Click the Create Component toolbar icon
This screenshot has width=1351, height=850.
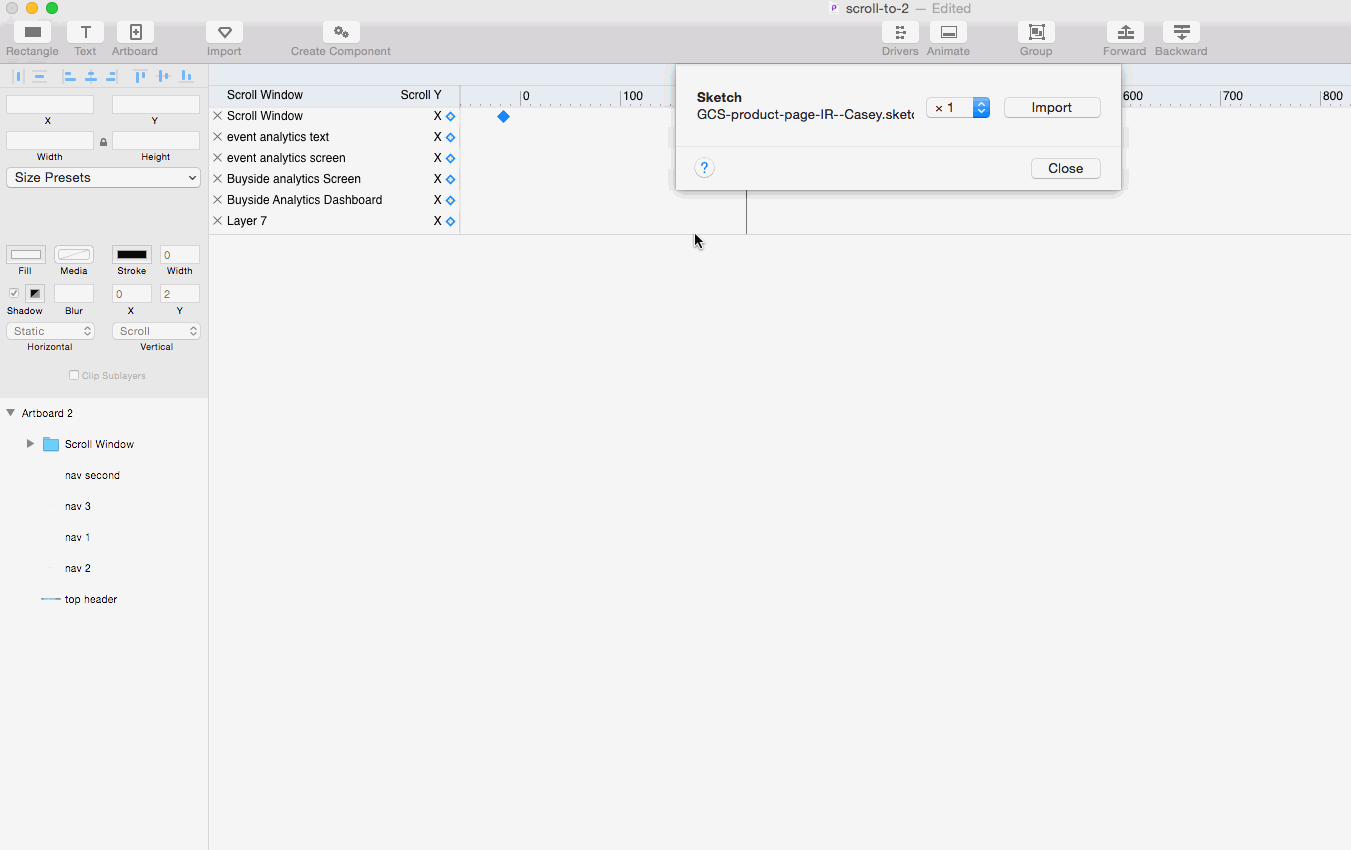point(341,32)
